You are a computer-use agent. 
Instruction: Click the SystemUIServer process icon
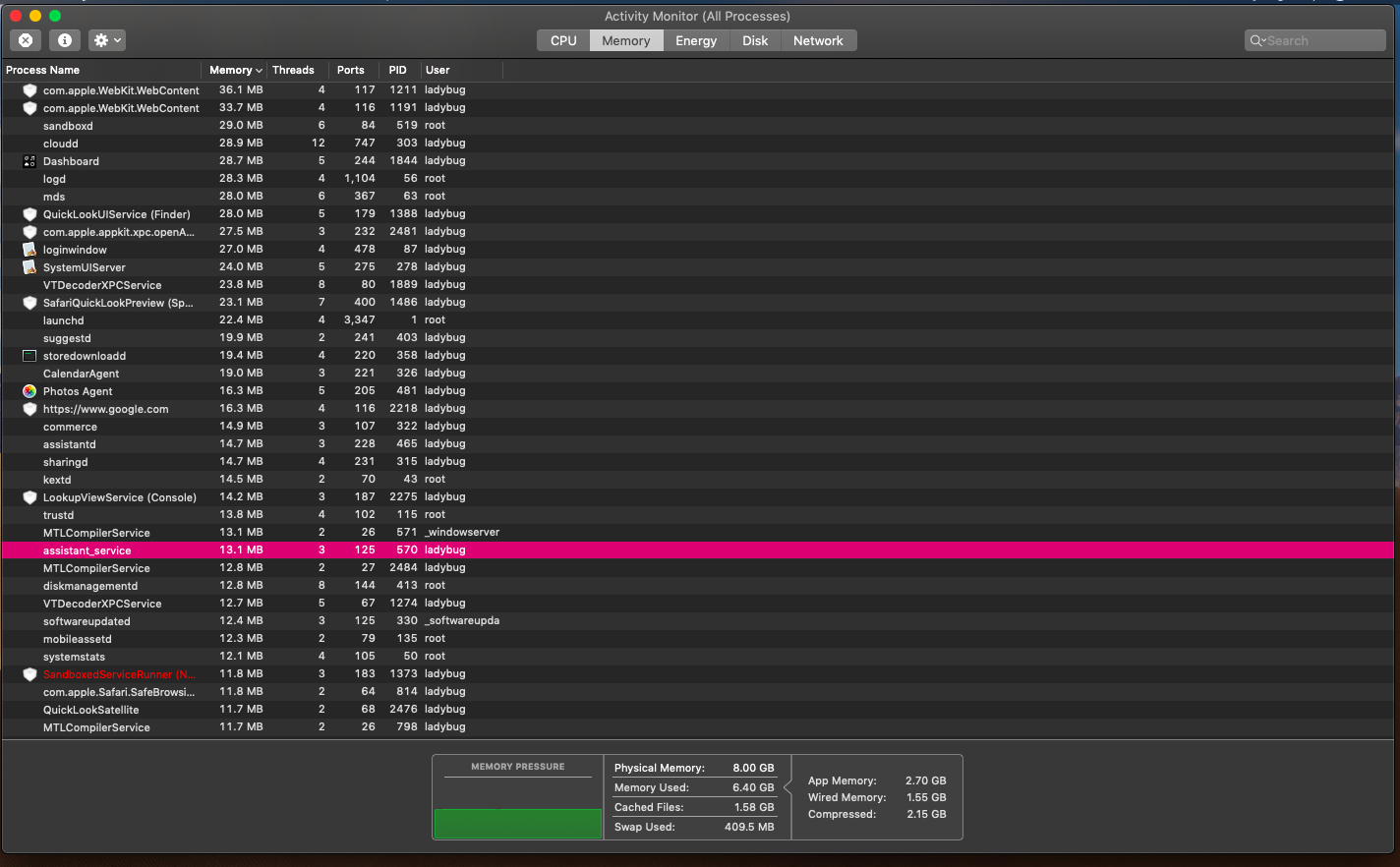click(29, 267)
